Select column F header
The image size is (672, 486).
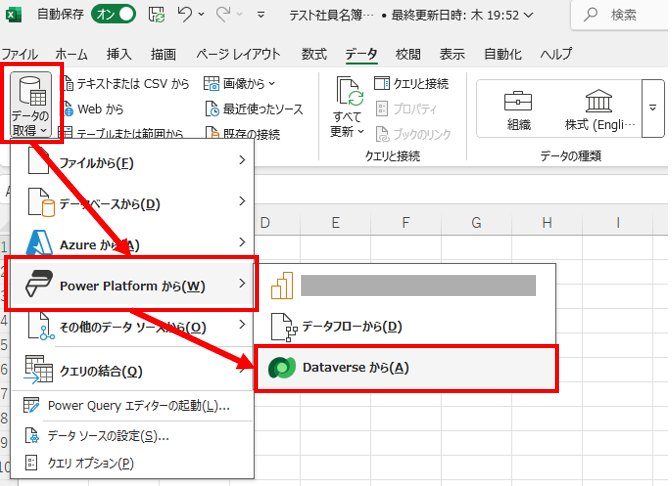pos(406,223)
